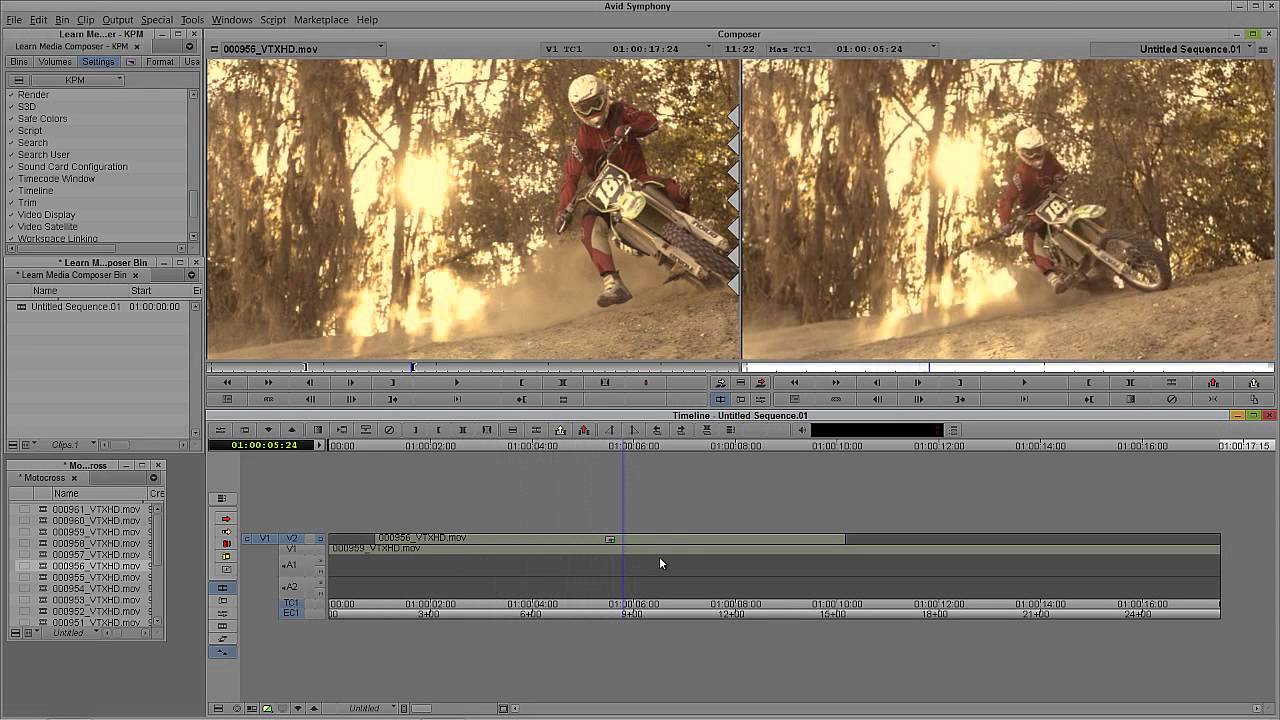
Task: Open the KPM user dropdown in Settings
Action: point(79,80)
